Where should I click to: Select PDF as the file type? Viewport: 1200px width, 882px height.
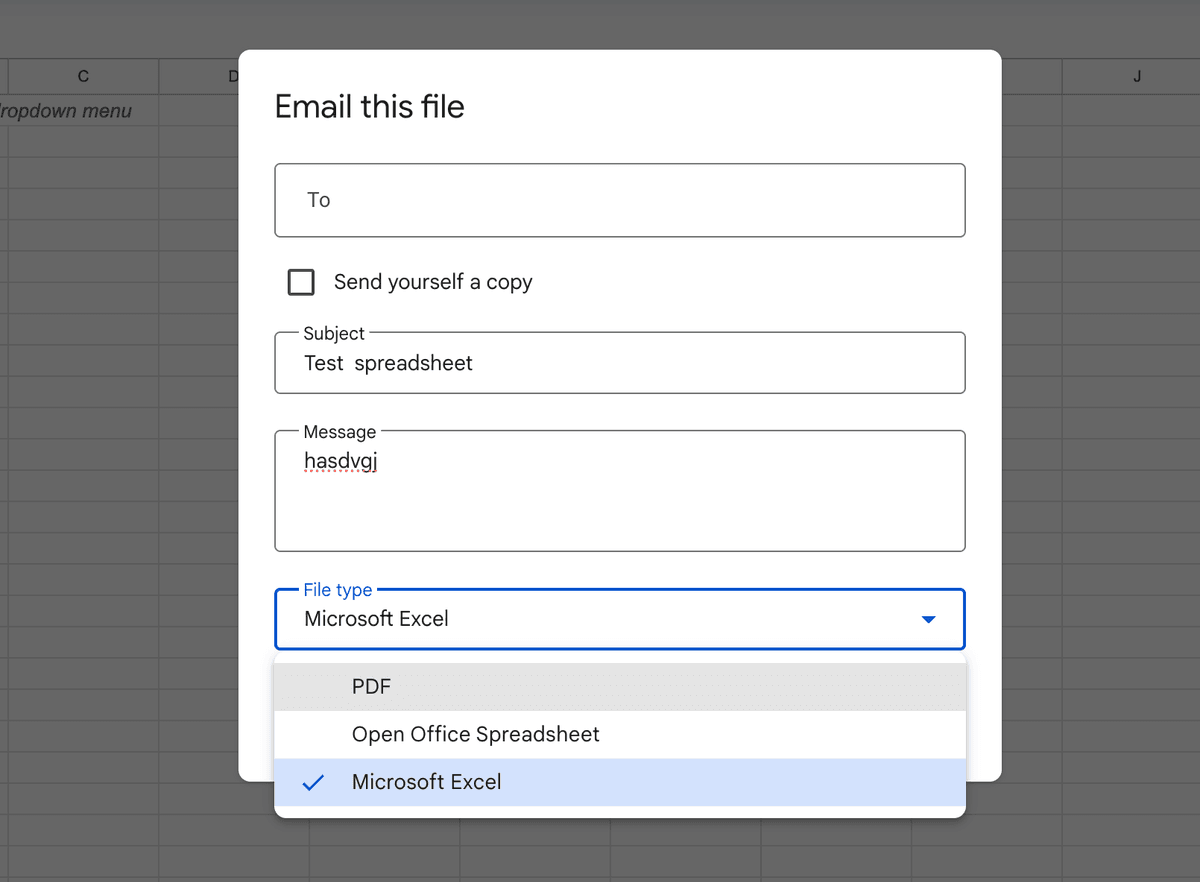coord(371,686)
